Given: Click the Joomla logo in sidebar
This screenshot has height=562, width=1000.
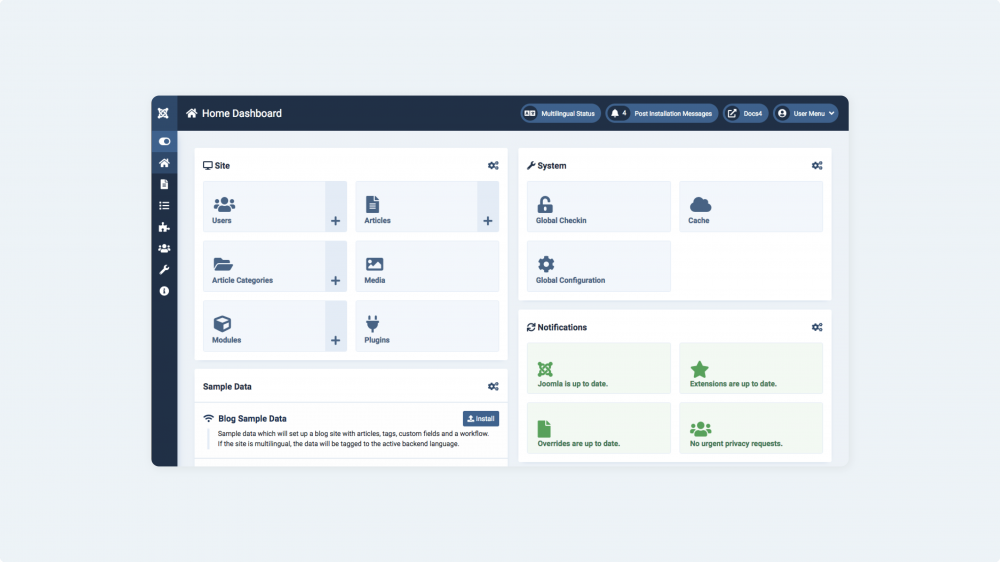Looking at the screenshot, I should click(x=163, y=114).
